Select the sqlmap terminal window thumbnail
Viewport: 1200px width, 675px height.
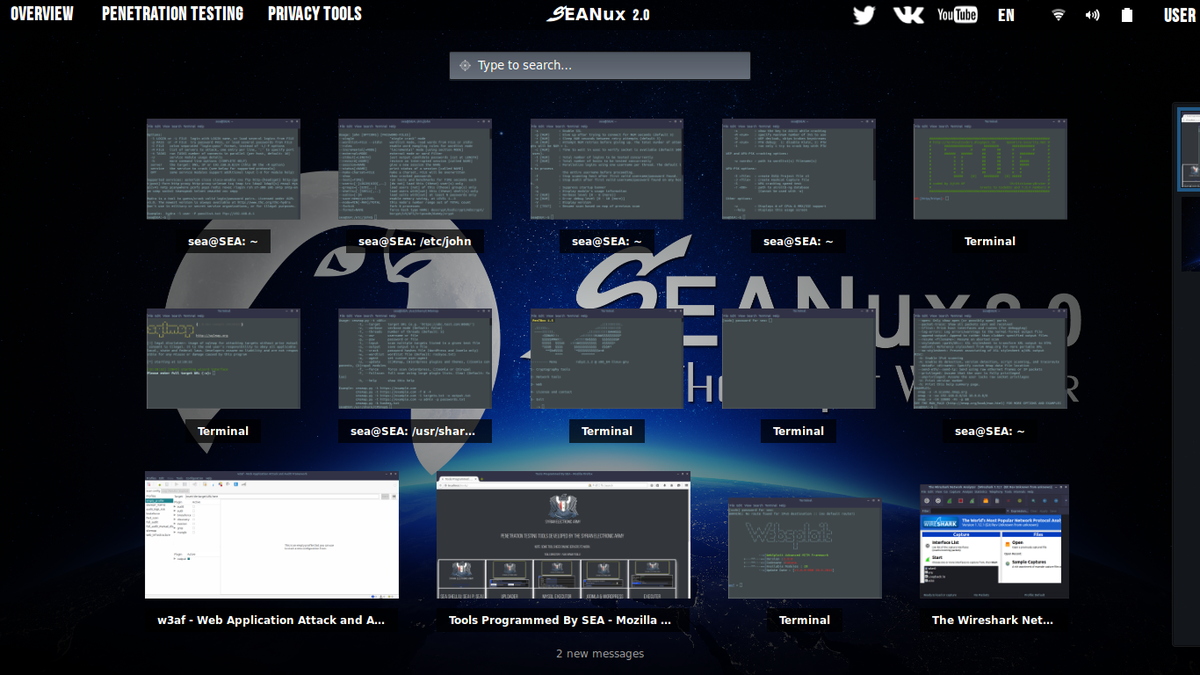223,359
